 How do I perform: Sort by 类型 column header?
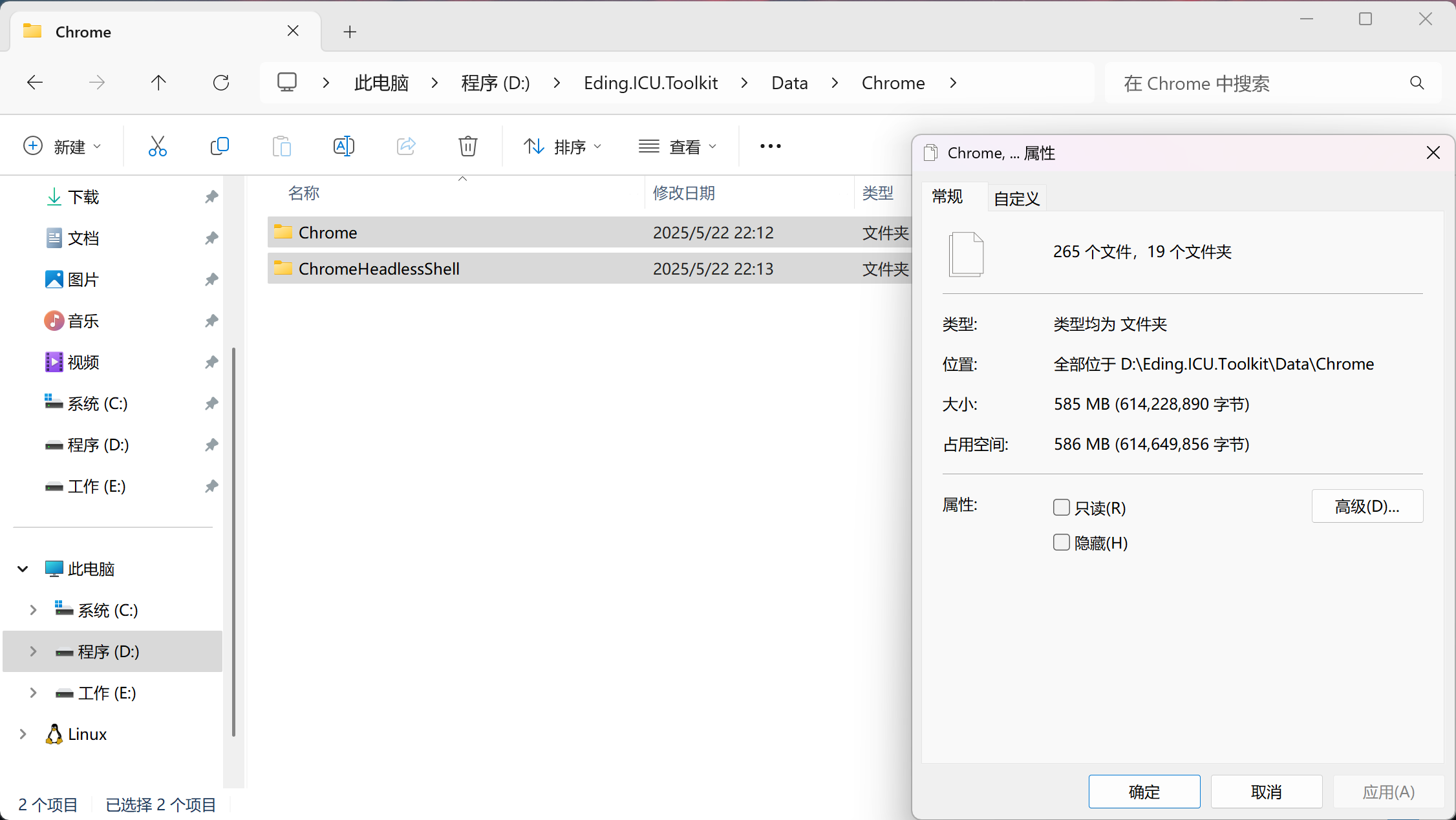coord(883,193)
